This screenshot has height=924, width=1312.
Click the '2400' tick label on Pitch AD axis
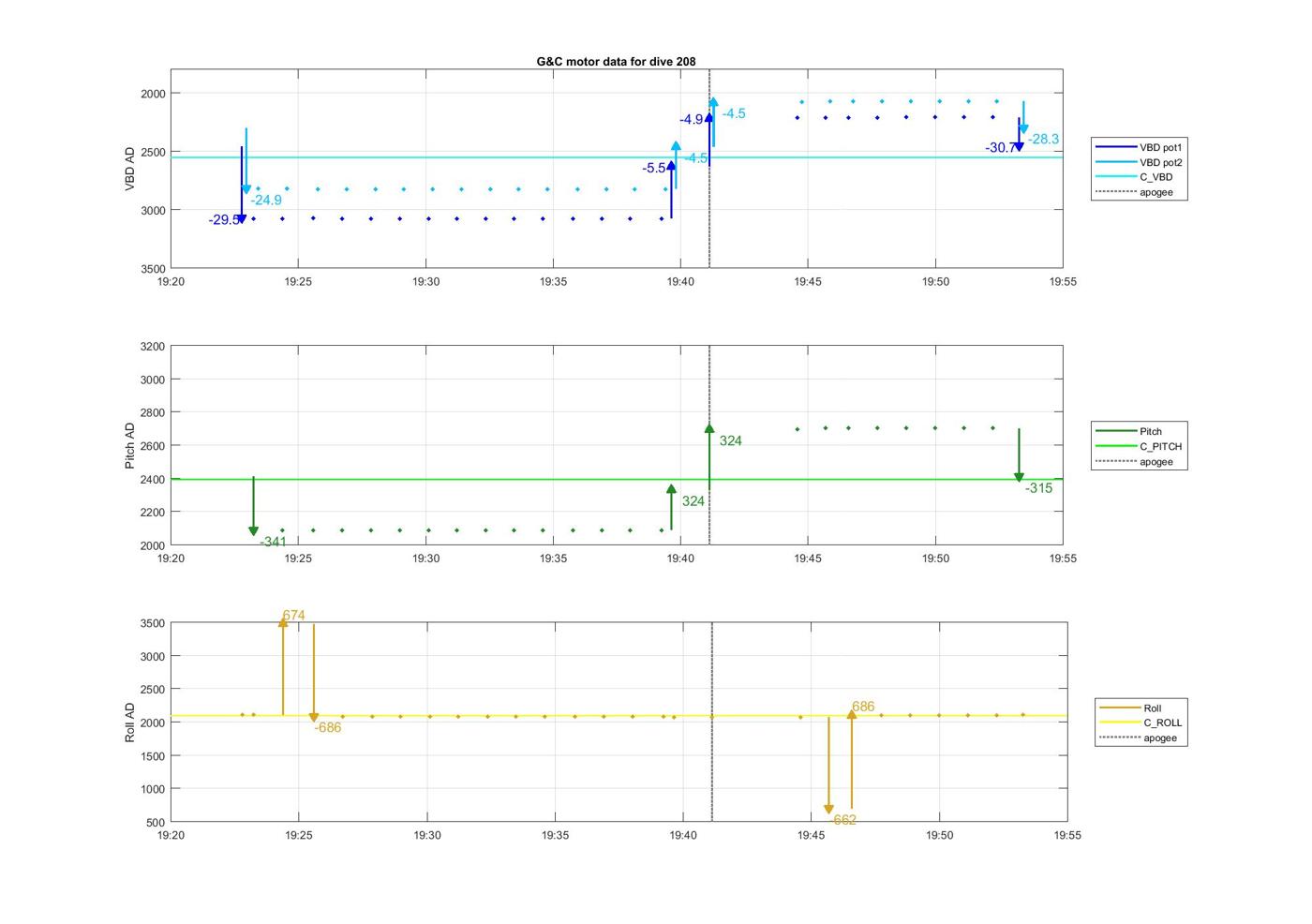pyautogui.click(x=153, y=479)
